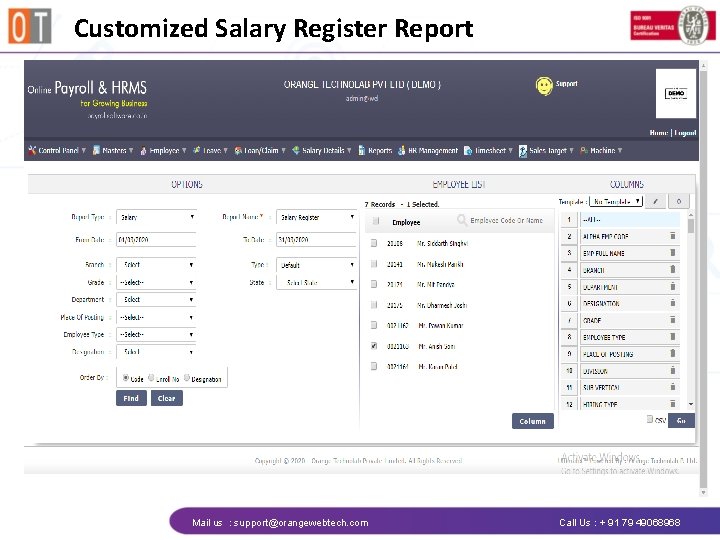Image resolution: width=720 pixels, height=540 pixels.
Task: Click the Sales Target icon
Action: pyautogui.click(x=523, y=151)
